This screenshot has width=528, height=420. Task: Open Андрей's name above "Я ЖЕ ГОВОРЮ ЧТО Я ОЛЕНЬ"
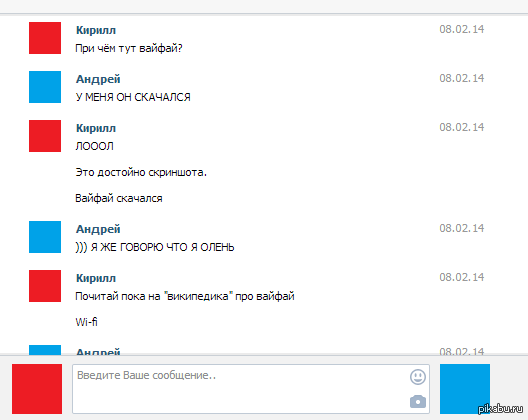point(98,229)
